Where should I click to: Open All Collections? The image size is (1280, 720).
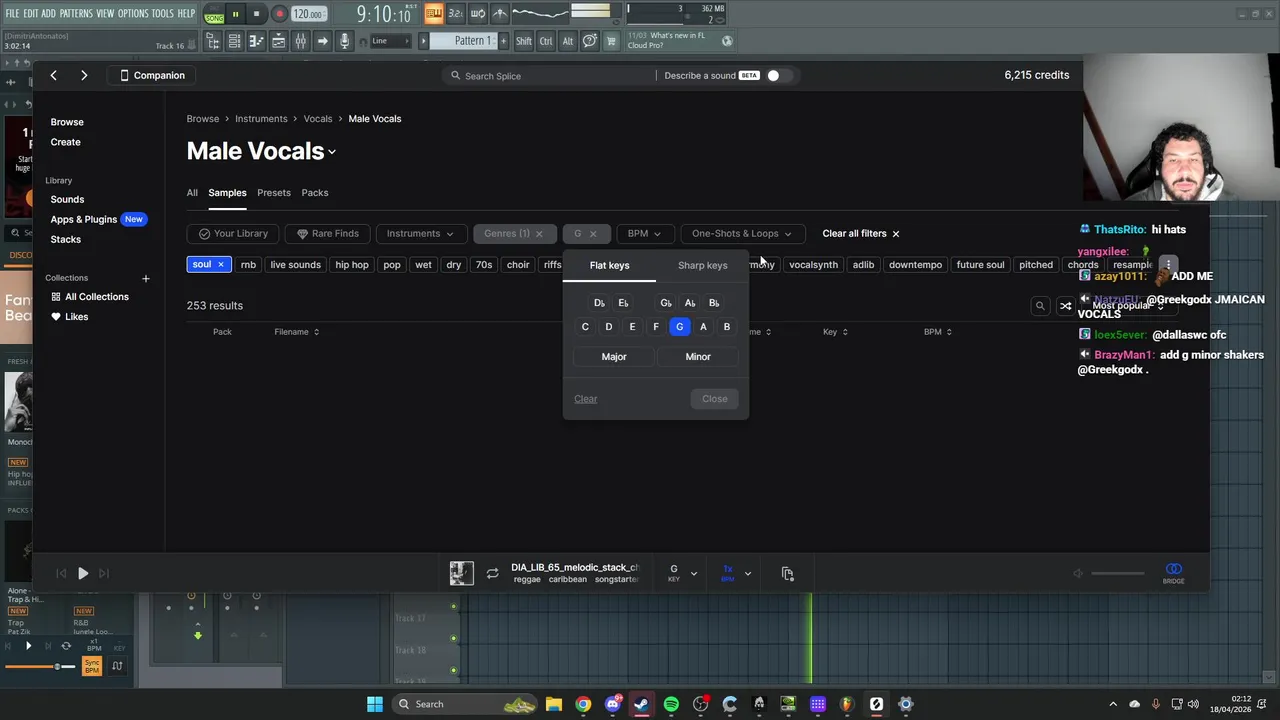(x=90, y=297)
